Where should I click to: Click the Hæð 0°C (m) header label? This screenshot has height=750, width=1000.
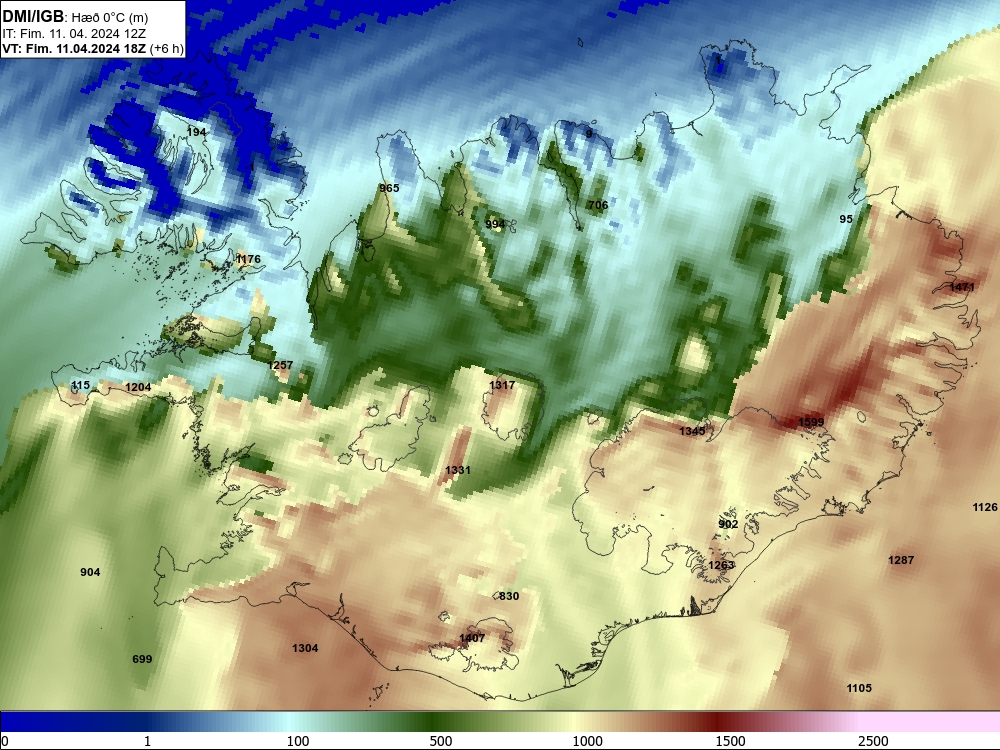pyautogui.click(x=108, y=17)
